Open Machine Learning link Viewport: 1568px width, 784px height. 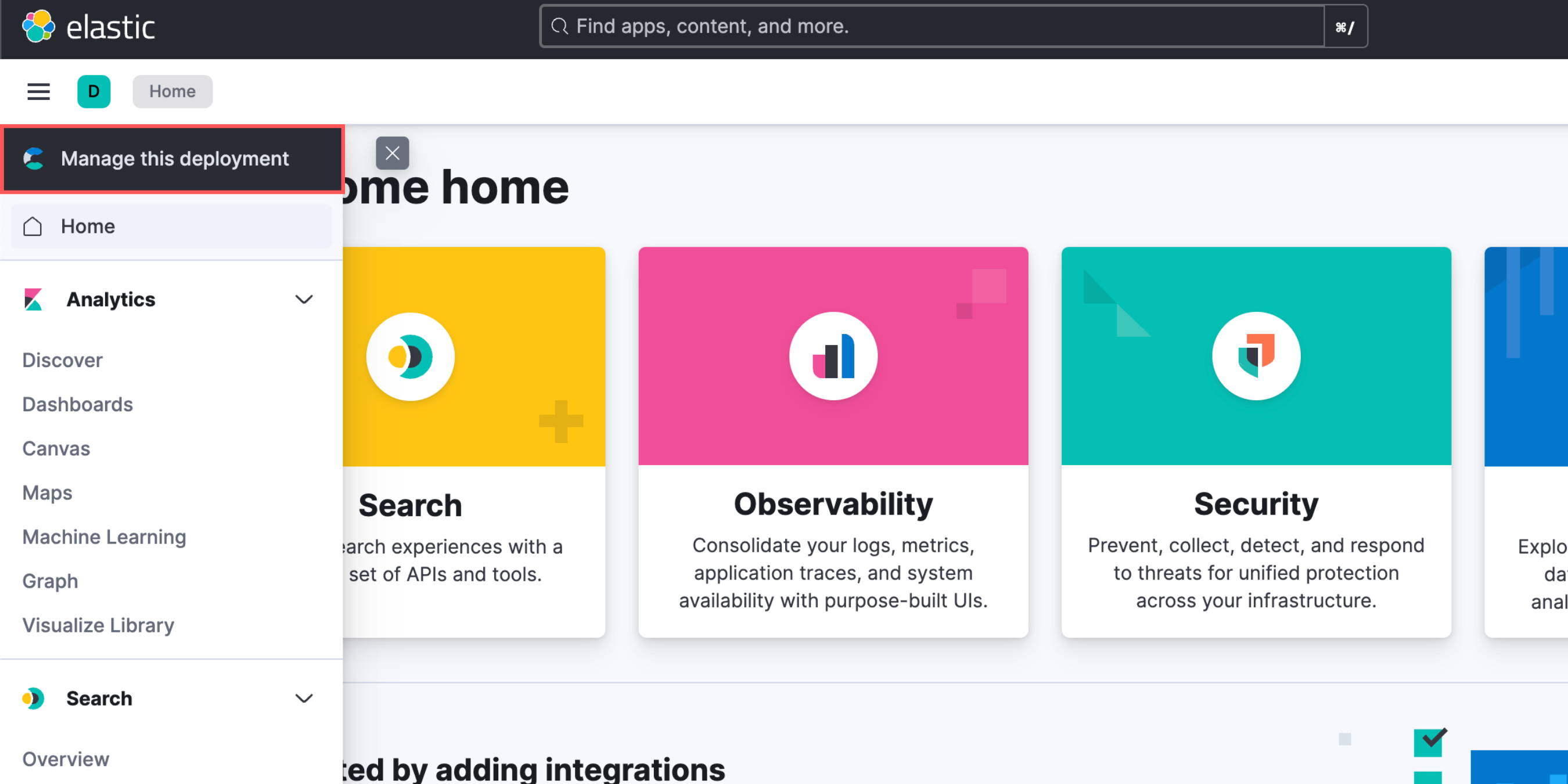tap(104, 537)
